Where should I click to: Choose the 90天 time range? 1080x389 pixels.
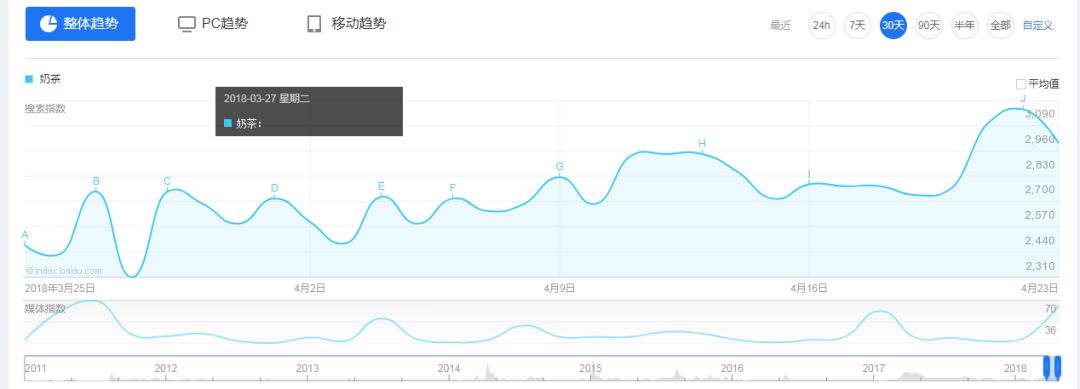point(928,25)
